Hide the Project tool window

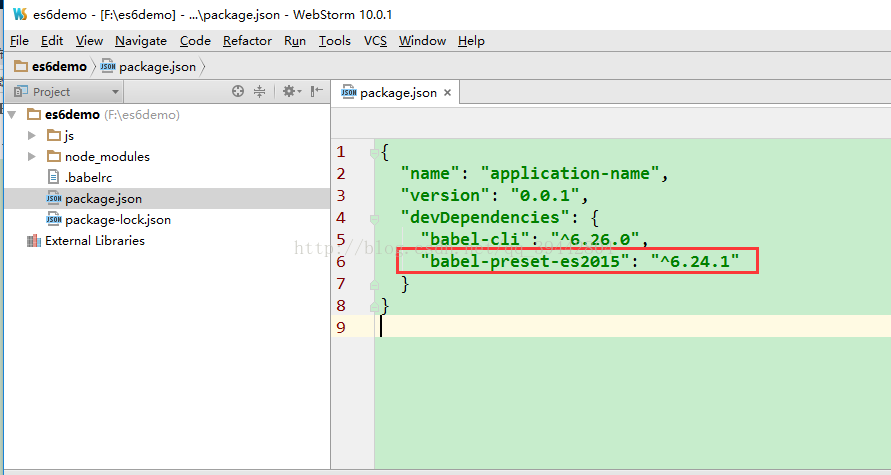click(x=317, y=91)
